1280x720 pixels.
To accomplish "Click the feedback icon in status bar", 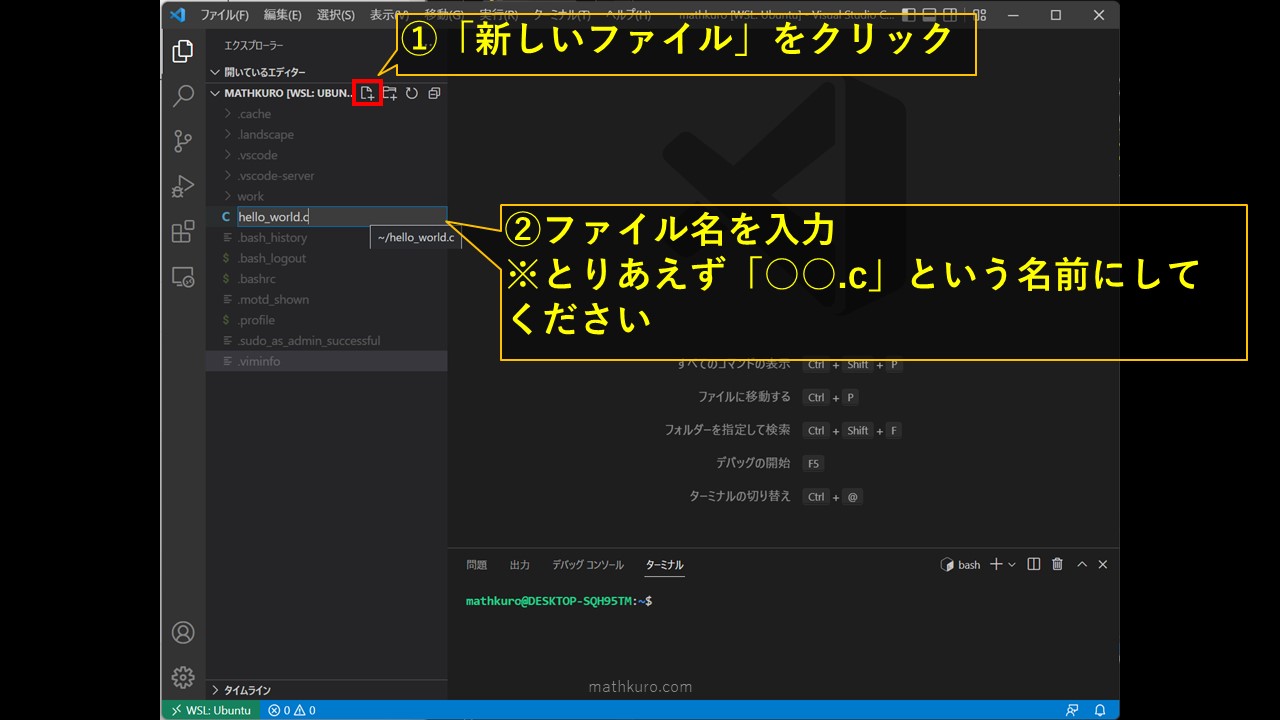I will tap(1072, 710).
